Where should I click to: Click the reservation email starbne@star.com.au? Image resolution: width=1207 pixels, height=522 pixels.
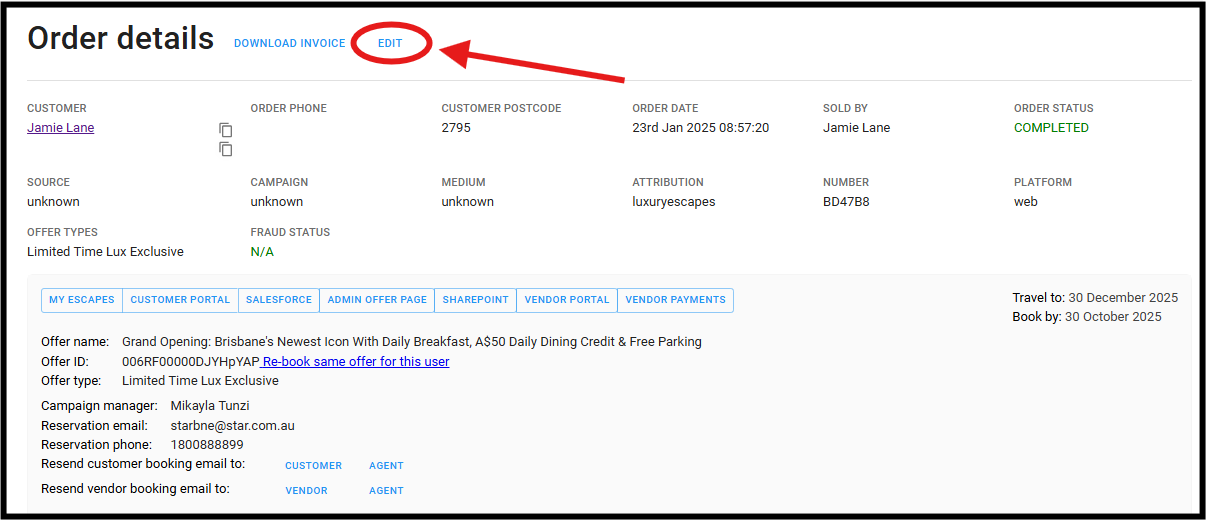(x=232, y=426)
